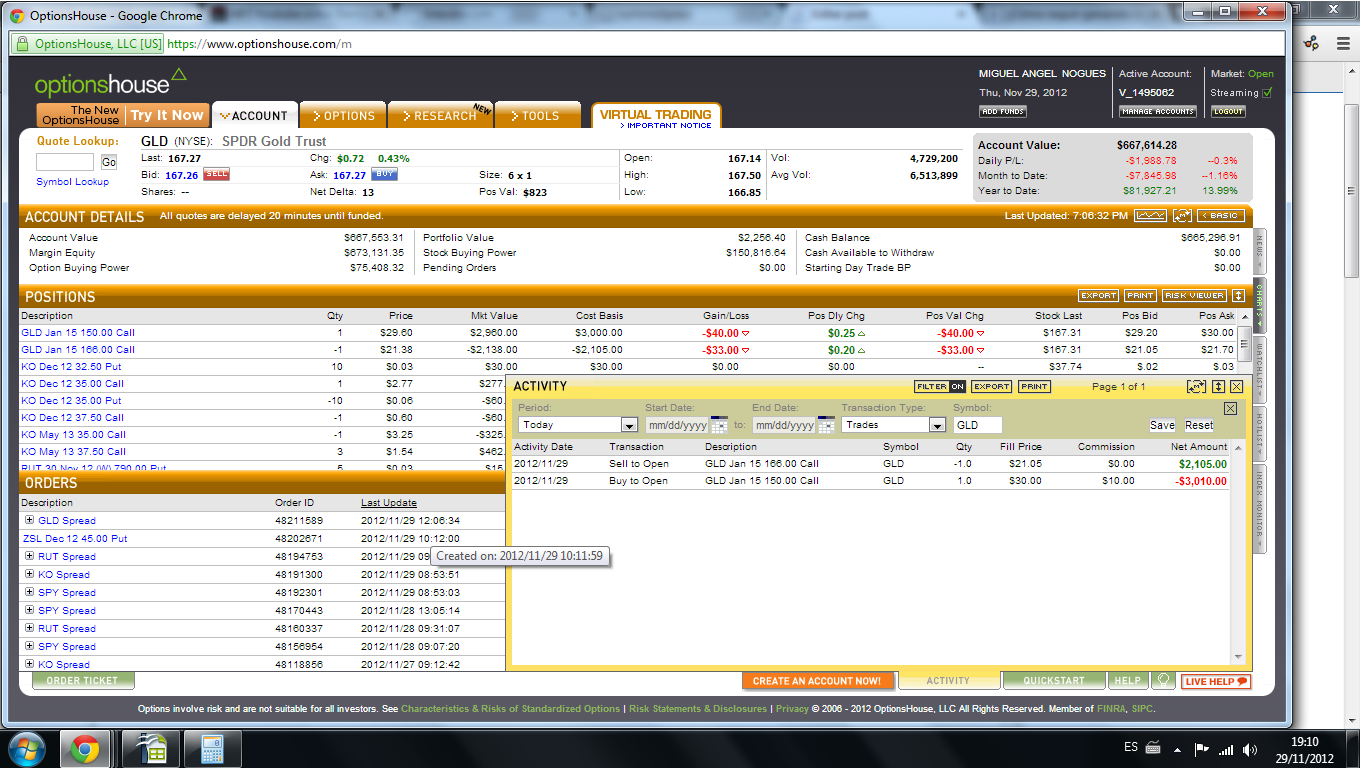Expand the SPY Spread order 48192301

[29, 592]
